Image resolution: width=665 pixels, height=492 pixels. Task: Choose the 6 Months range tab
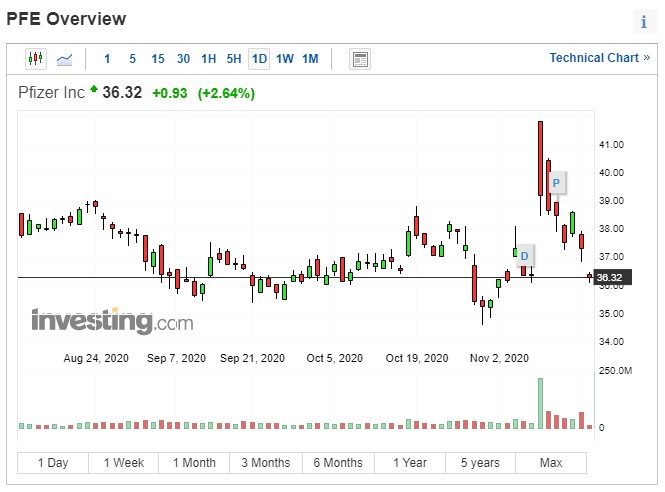tap(338, 463)
